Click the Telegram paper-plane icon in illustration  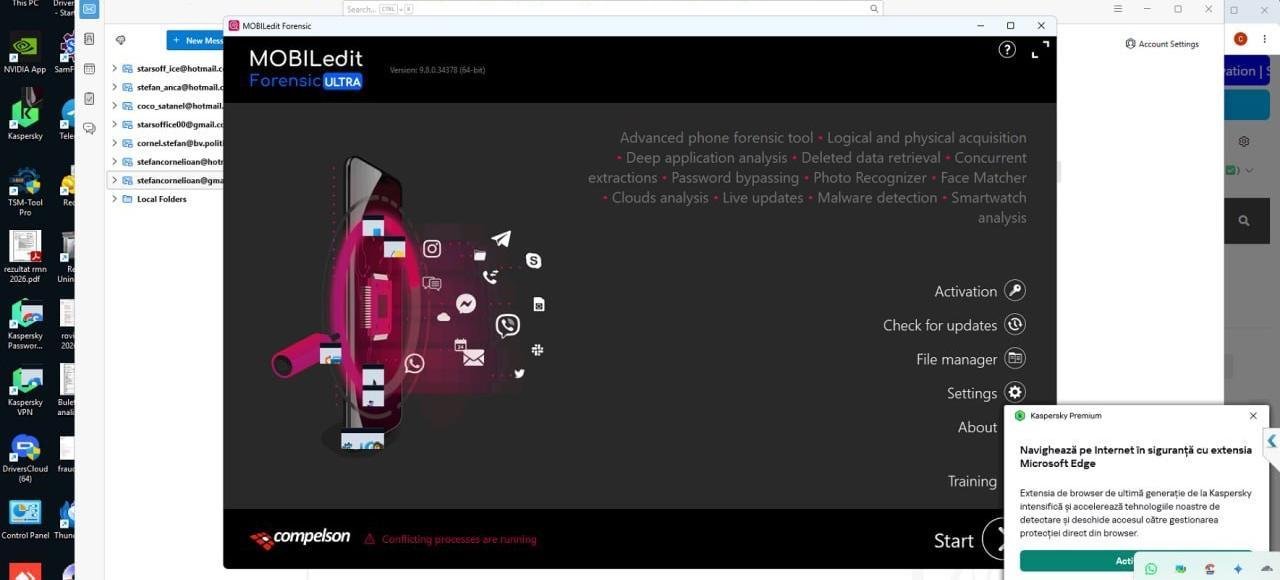point(501,239)
